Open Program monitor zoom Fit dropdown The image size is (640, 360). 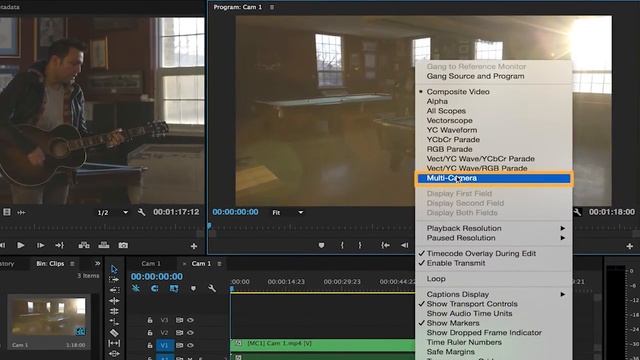point(288,212)
